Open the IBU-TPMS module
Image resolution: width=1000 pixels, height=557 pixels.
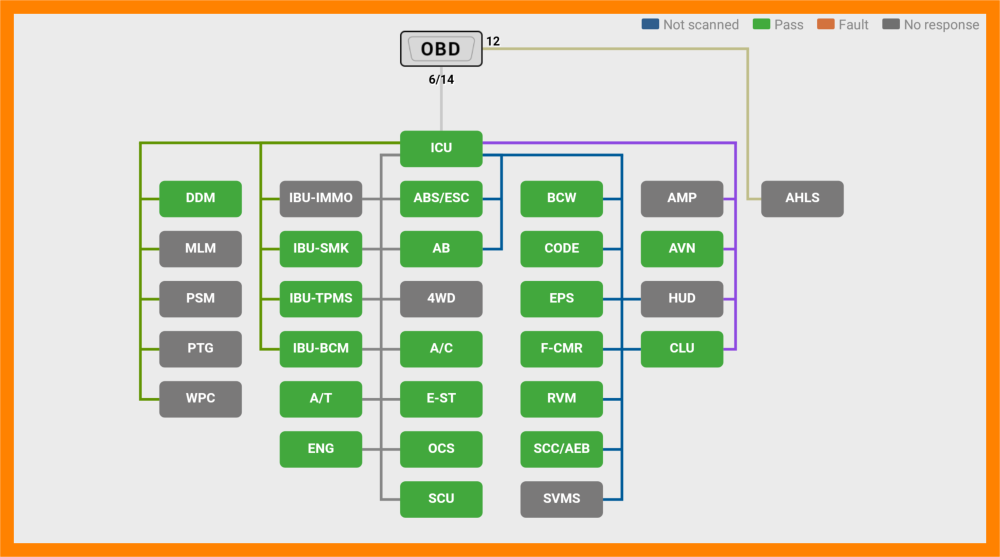click(321, 299)
